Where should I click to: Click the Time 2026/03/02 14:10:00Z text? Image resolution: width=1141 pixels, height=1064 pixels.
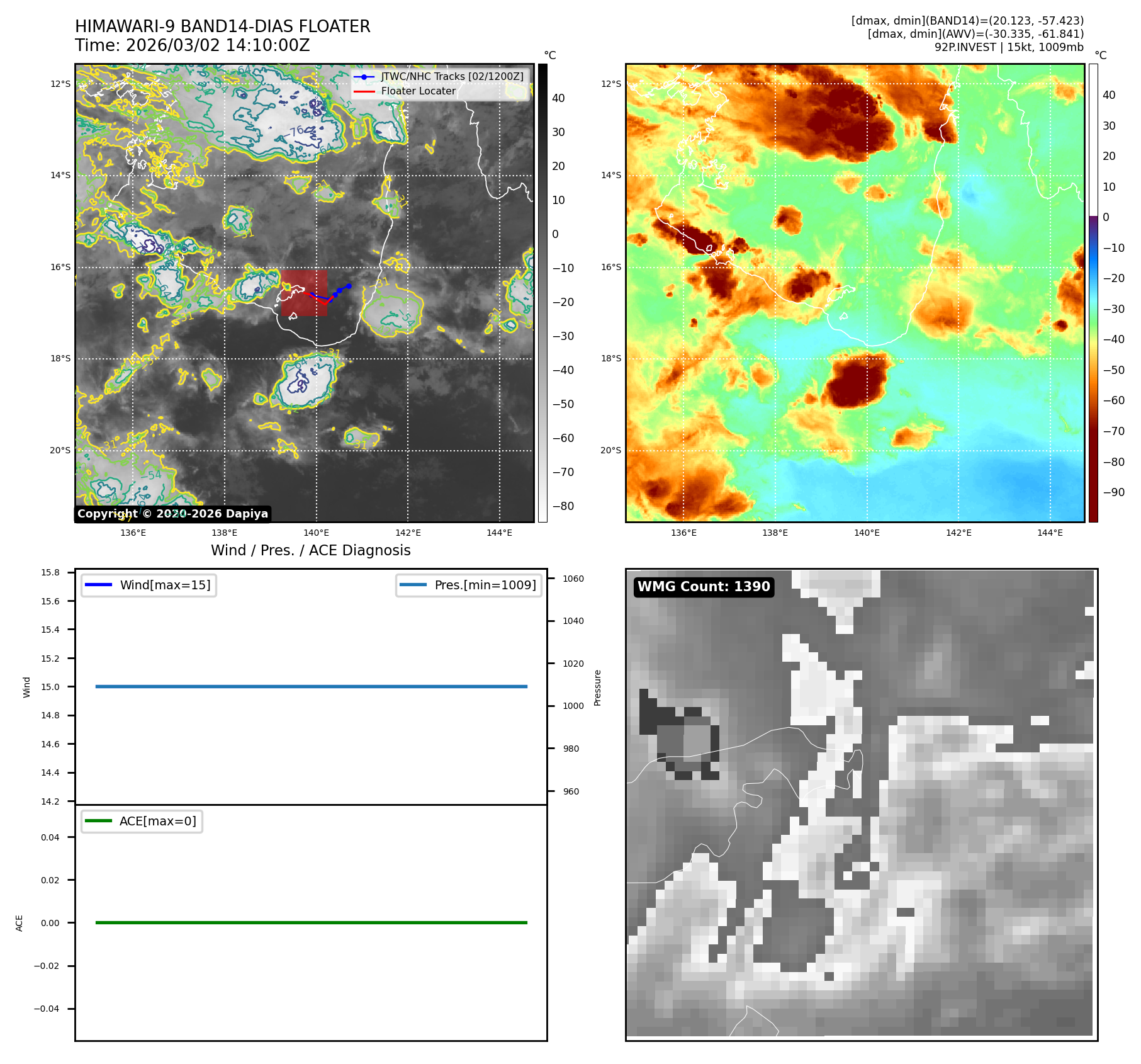pos(192,45)
